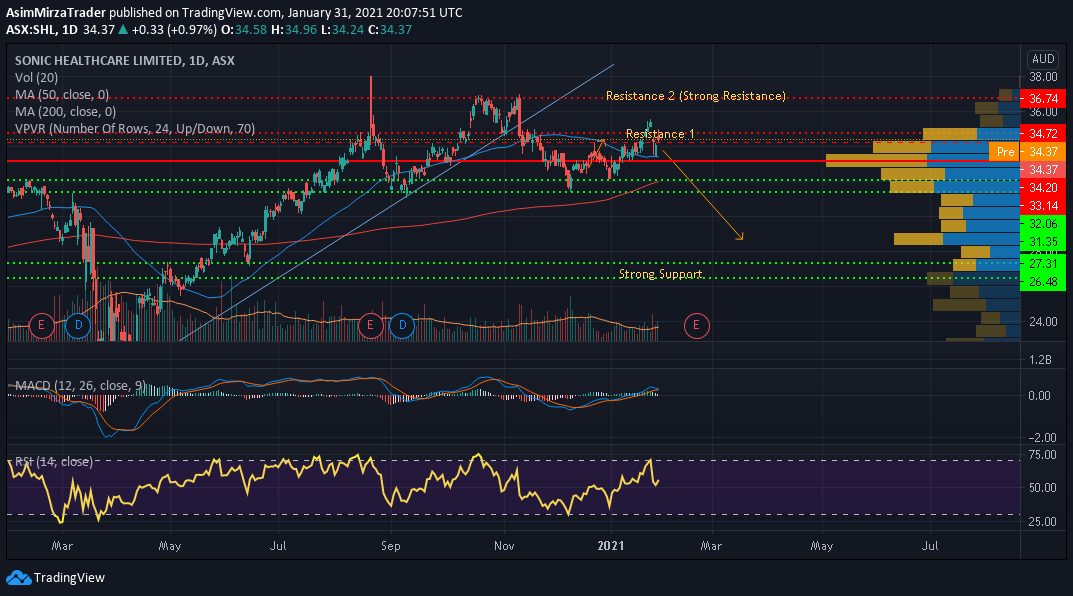Click the 32.06 green price label

click(1043, 224)
